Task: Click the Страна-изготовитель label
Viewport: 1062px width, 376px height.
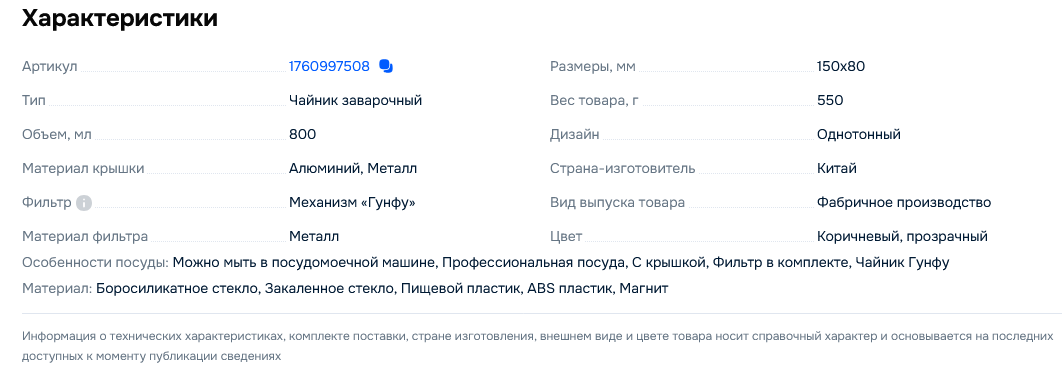Action: tap(622, 168)
